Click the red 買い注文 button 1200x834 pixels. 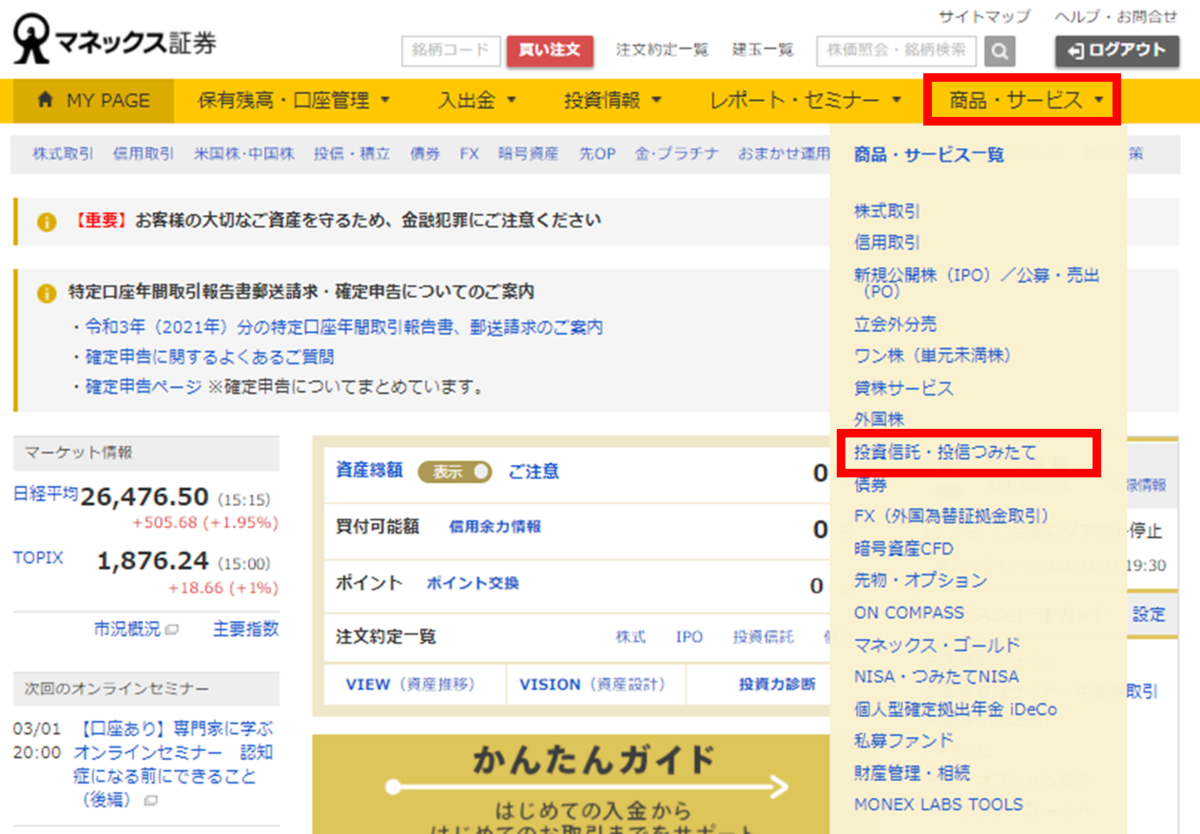pyautogui.click(x=550, y=50)
